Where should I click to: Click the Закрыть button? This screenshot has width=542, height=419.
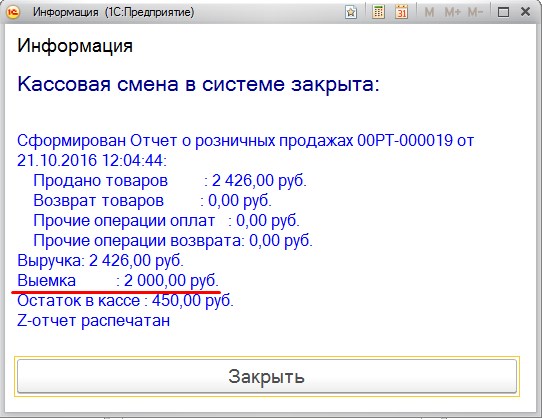coord(267,376)
